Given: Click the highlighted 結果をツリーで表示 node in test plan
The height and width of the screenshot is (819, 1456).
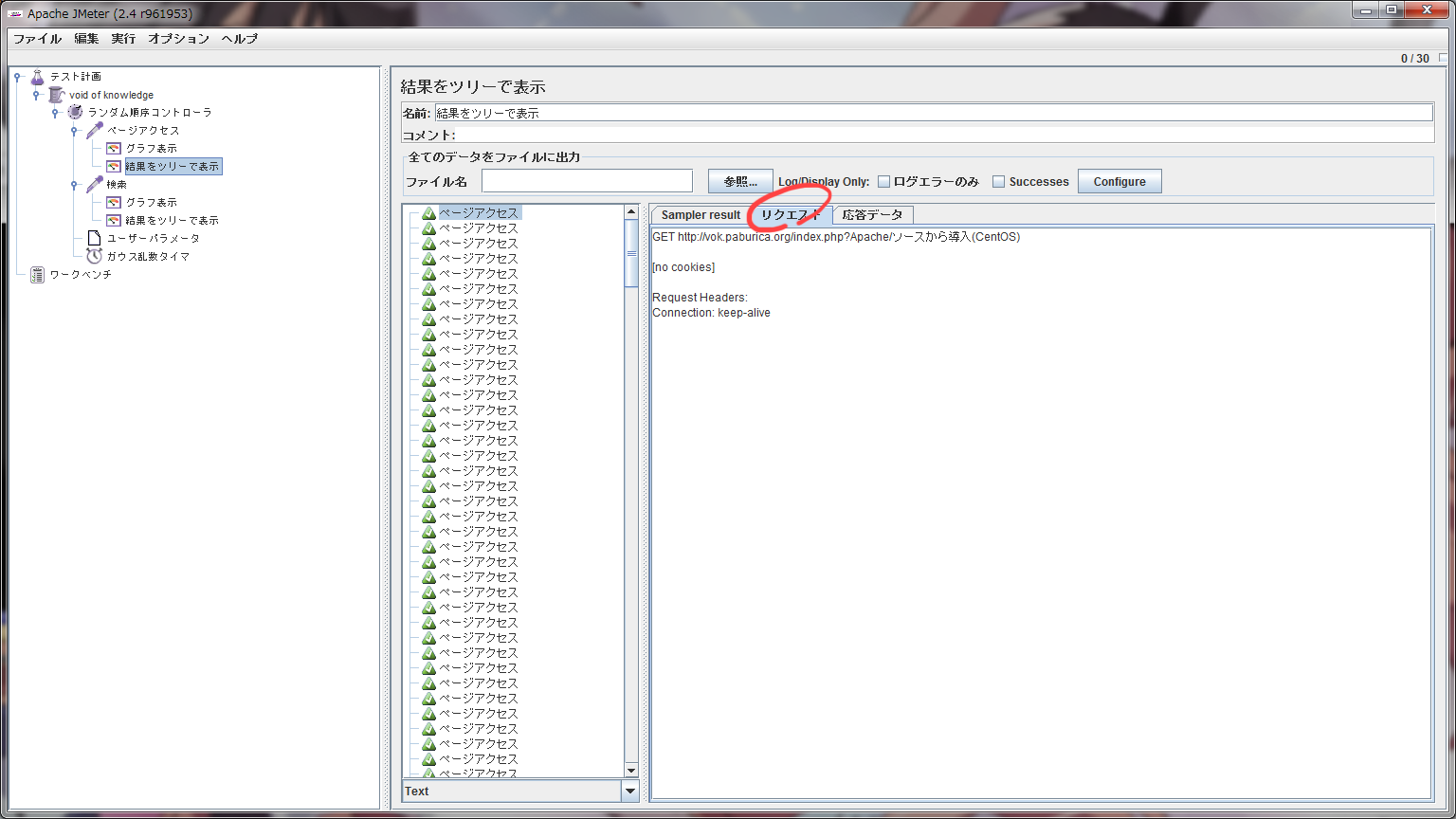Looking at the screenshot, I should (173, 167).
